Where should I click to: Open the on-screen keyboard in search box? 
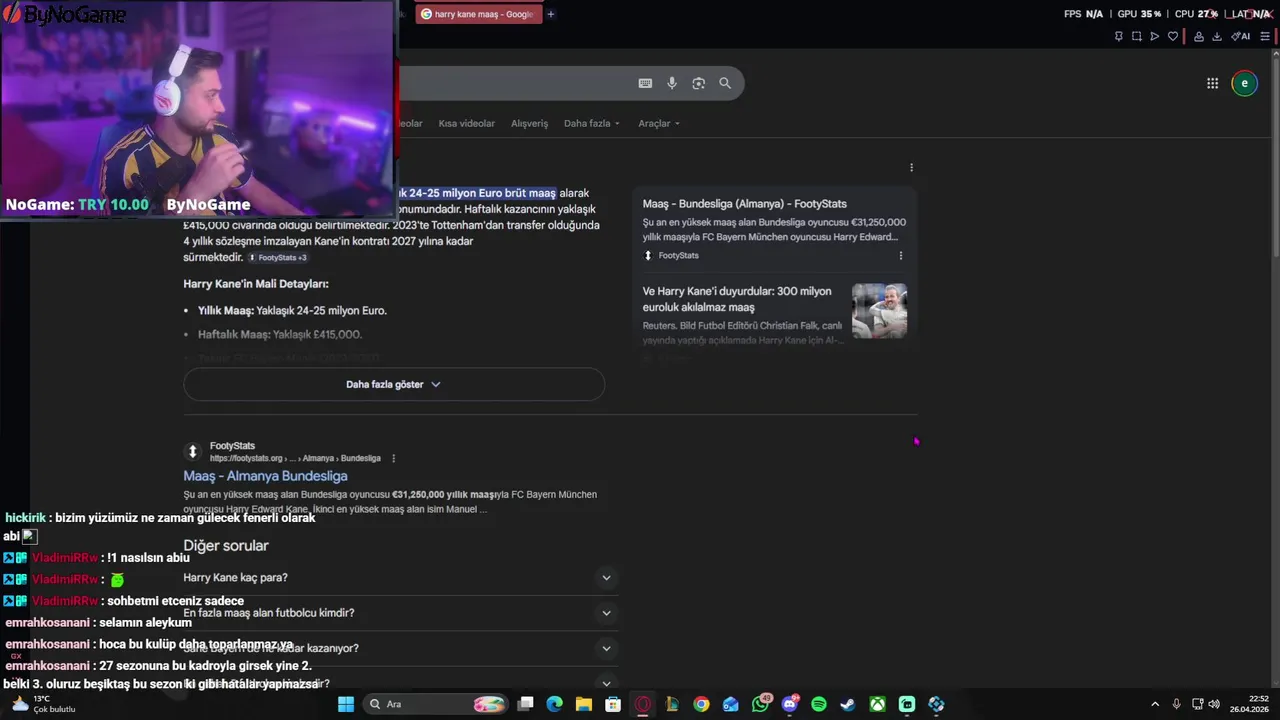click(x=645, y=84)
